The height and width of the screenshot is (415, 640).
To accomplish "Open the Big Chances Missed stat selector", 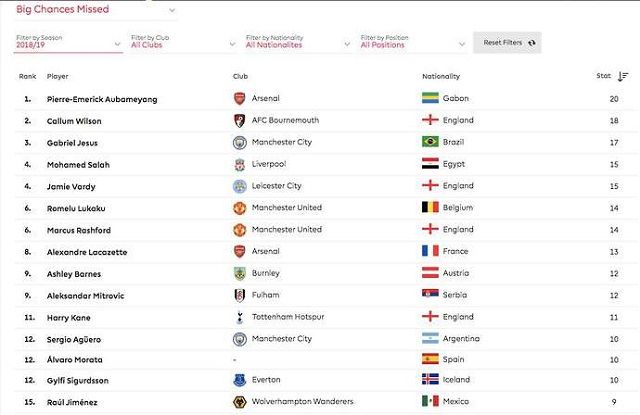I will (x=96, y=10).
